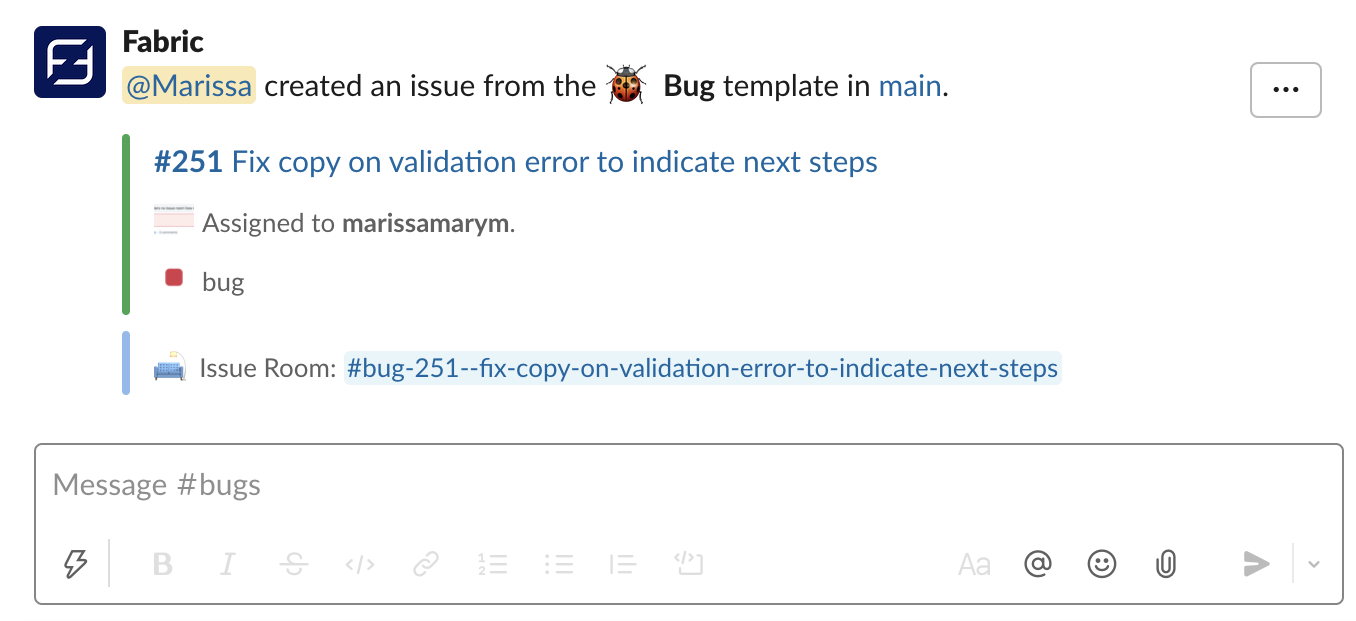Toggle strikethrough formatting
This screenshot has width=1356, height=621.
[x=293, y=564]
